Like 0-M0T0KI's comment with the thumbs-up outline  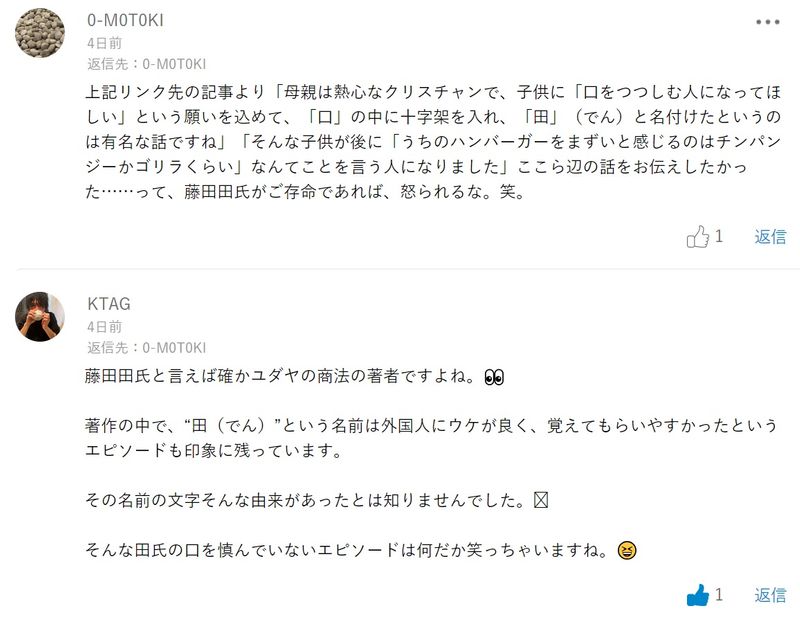pos(697,236)
